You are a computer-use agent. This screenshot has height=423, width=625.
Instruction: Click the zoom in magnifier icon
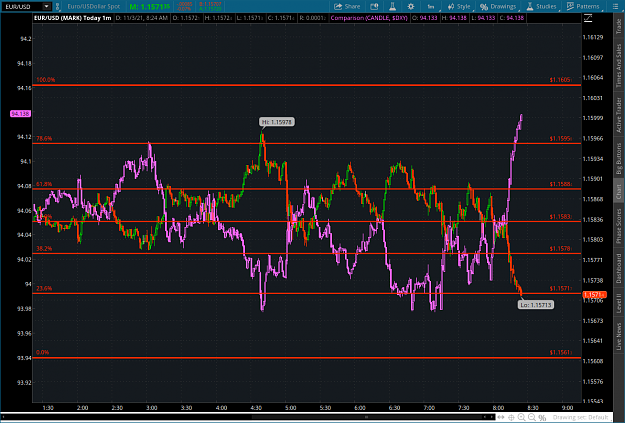click(521, 417)
